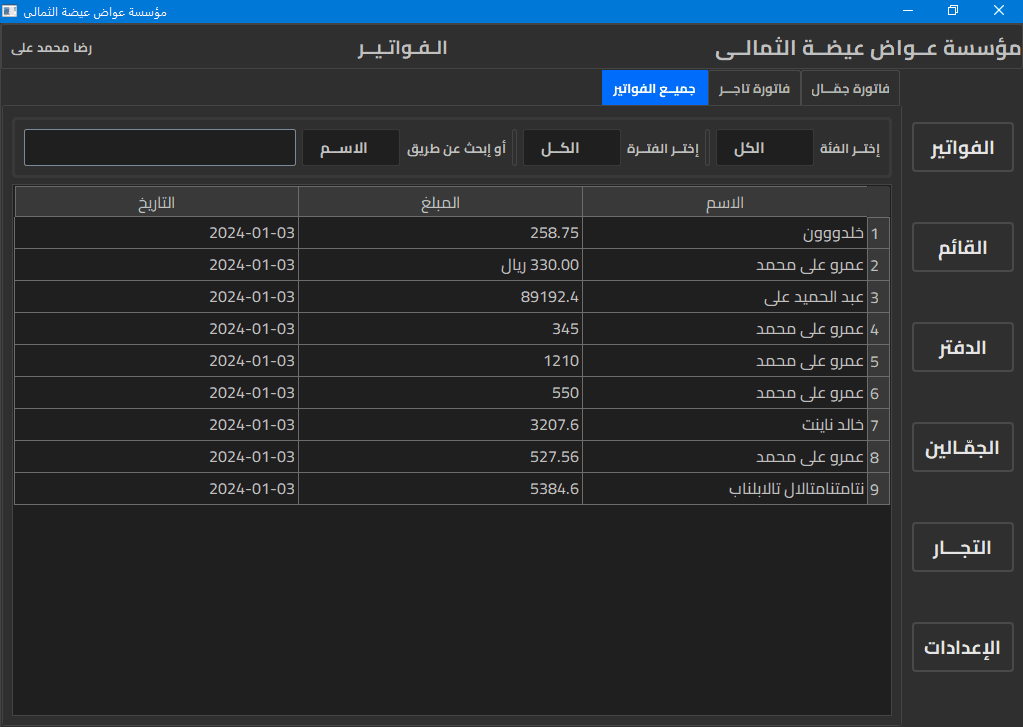Screen dimensions: 1023x727
Task: Open the search-by dropdown showing الاسـم
Action: pos(350,147)
